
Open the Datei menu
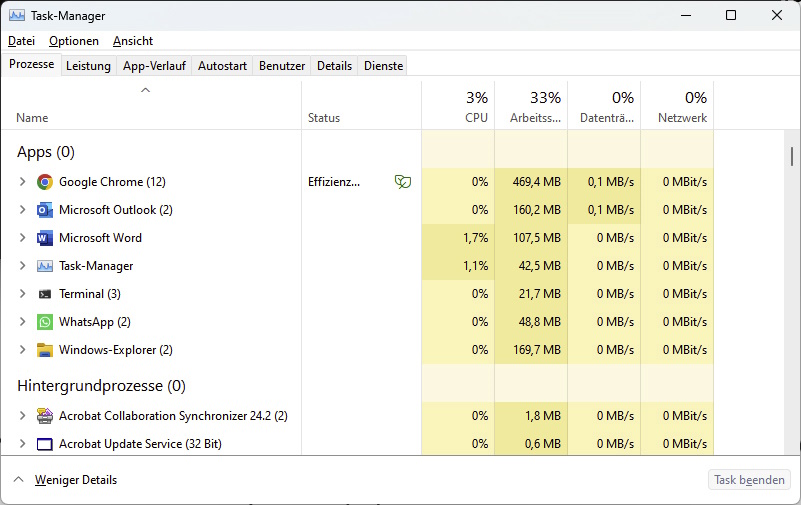[21, 41]
